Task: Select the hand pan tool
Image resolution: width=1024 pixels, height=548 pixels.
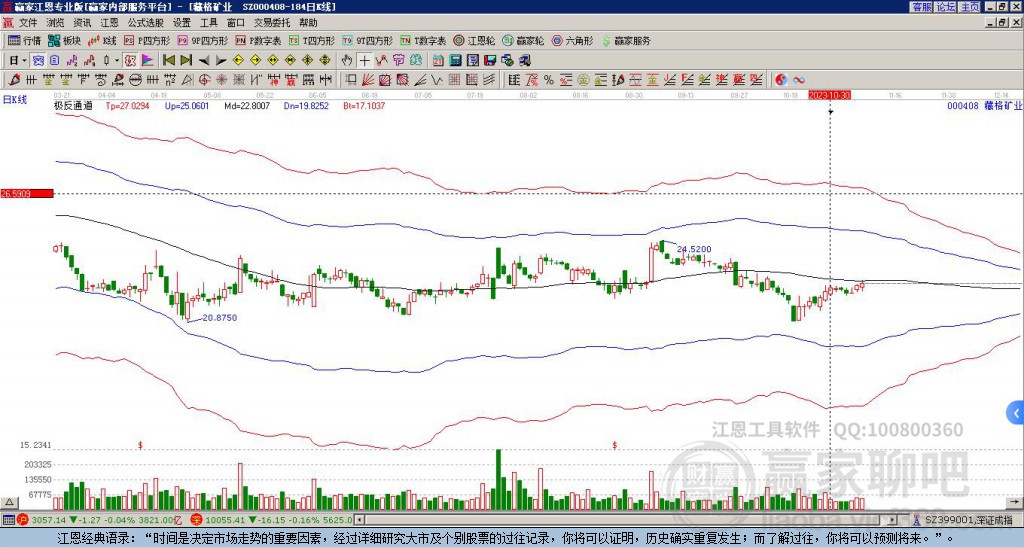Action: [x=347, y=60]
